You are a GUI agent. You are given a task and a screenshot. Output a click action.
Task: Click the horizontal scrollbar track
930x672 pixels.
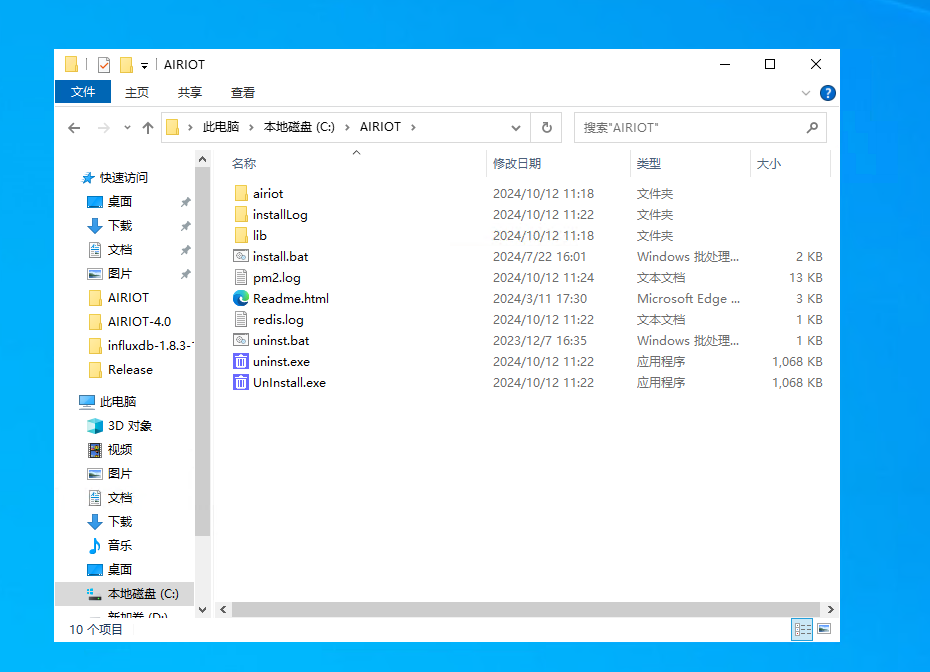click(x=525, y=610)
